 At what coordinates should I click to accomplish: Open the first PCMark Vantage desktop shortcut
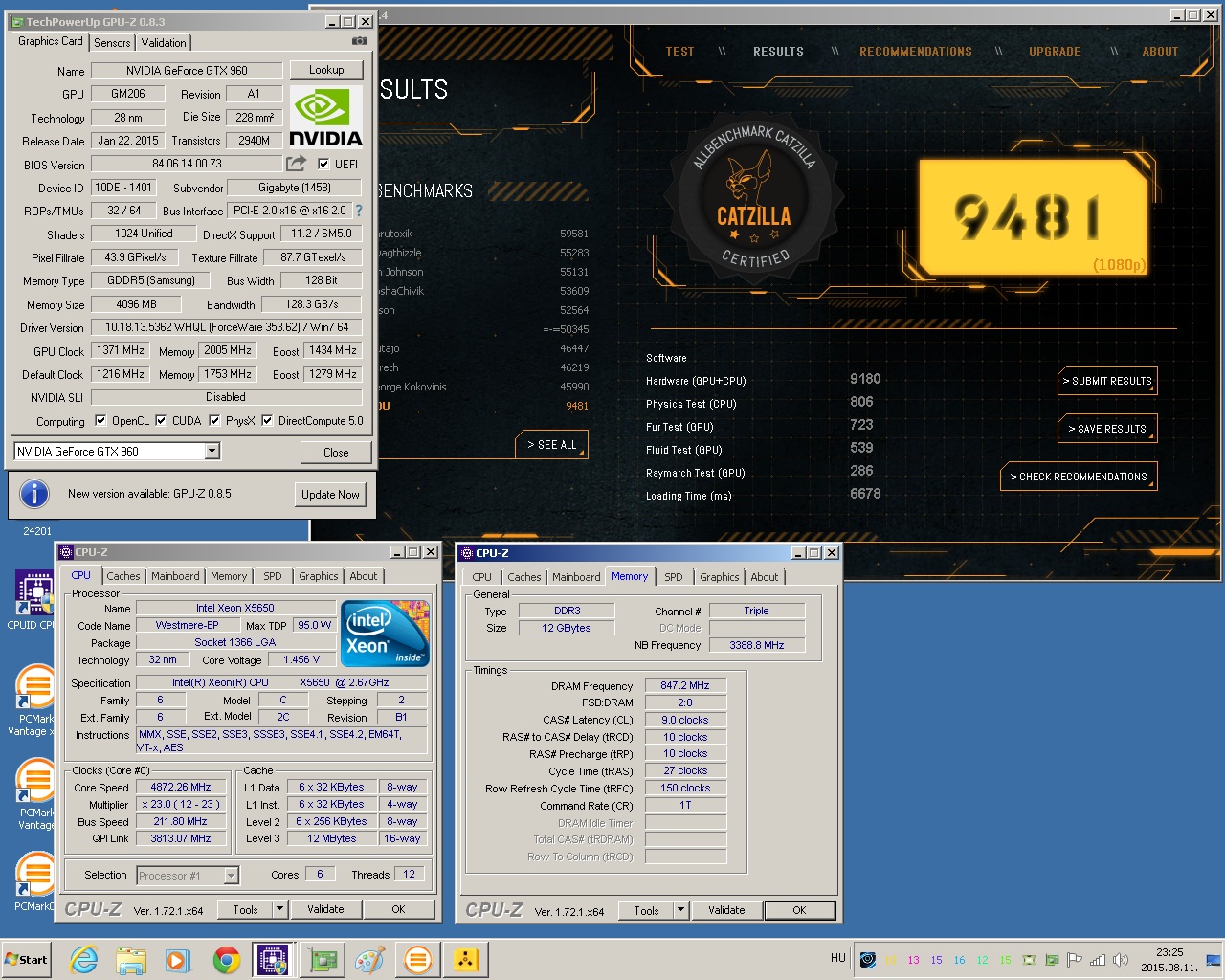(35, 699)
